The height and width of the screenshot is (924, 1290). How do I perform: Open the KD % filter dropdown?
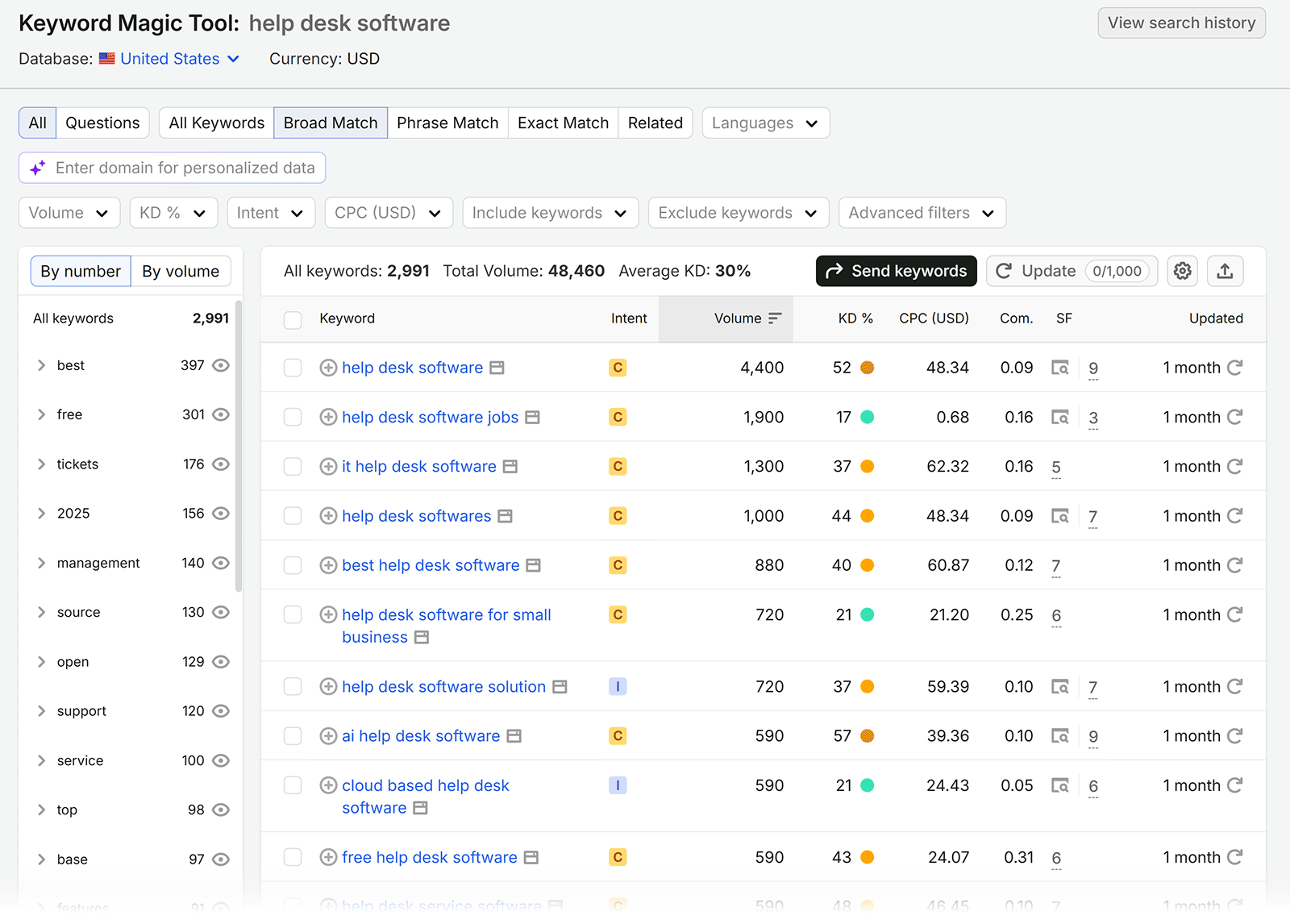point(173,213)
